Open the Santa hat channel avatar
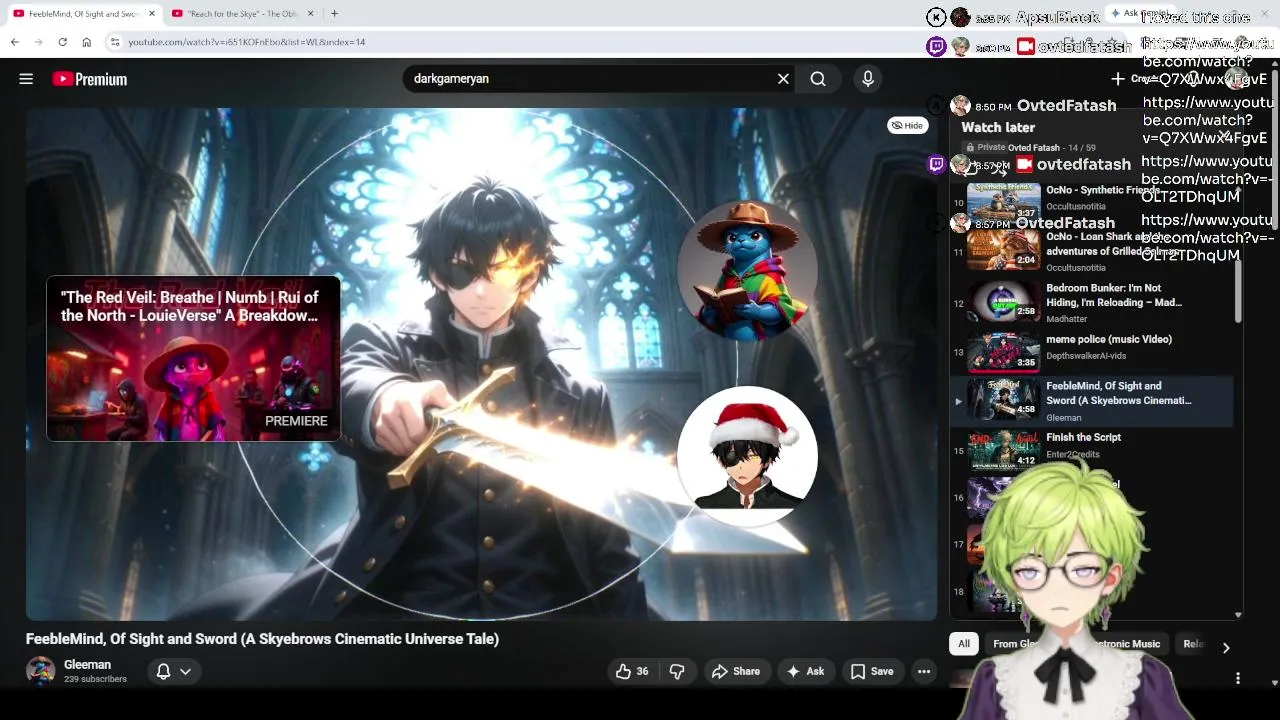 pyautogui.click(x=747, y=456)
